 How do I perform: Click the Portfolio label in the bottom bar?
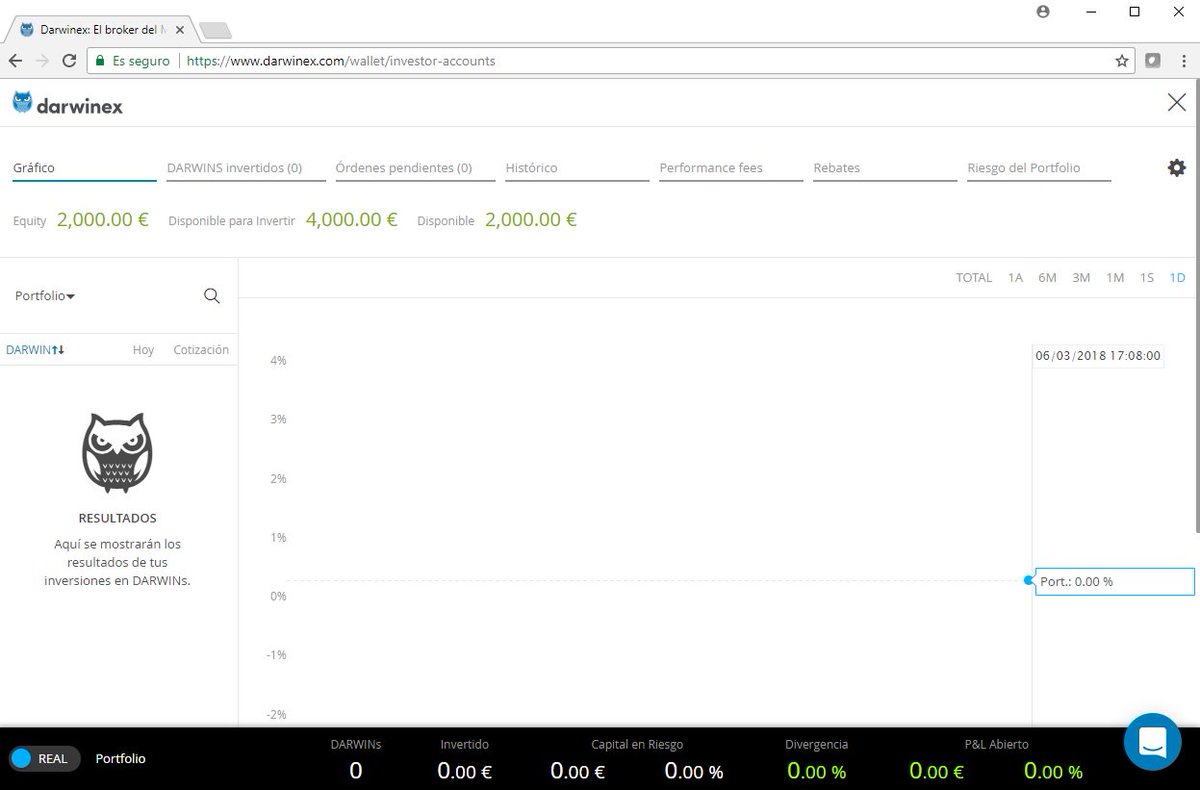[120, 759]
